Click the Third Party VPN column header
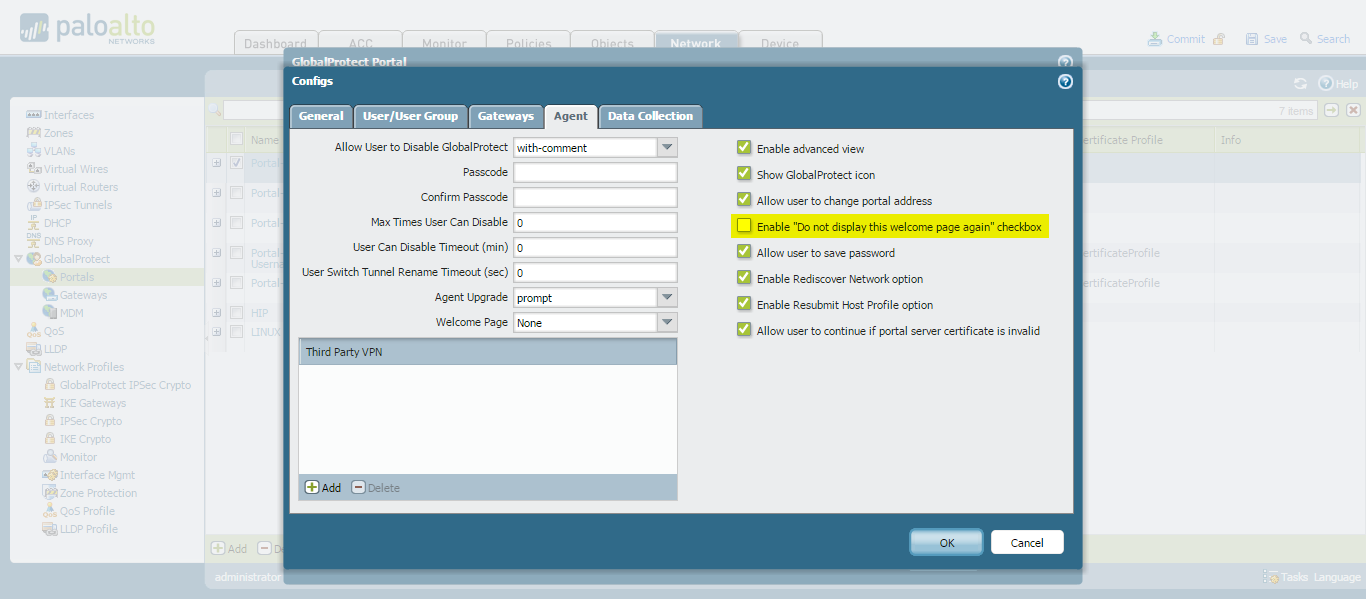 click(x=488, y=352)
